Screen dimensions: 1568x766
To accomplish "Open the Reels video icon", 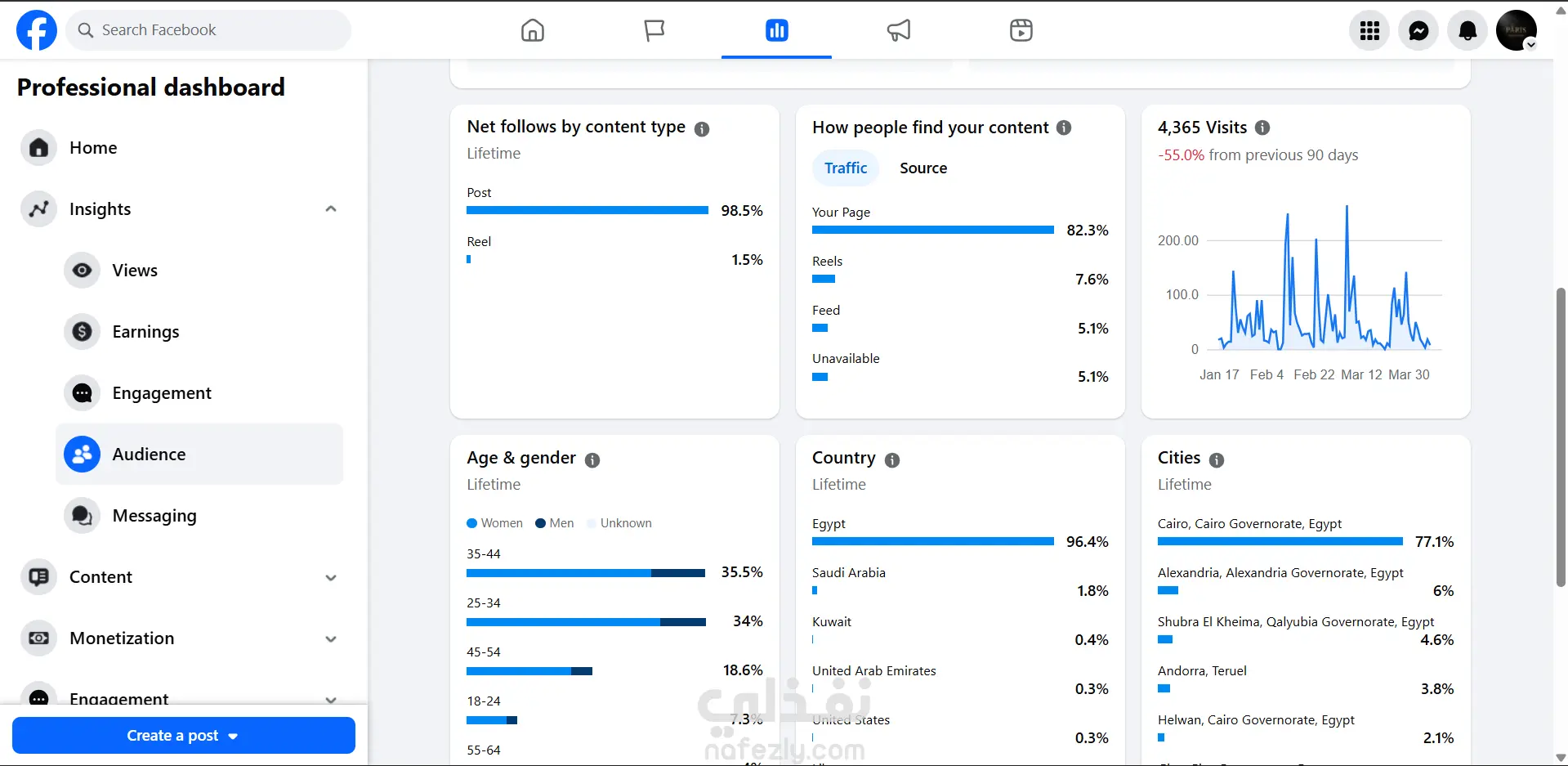I will click(x=1021, y=30).
